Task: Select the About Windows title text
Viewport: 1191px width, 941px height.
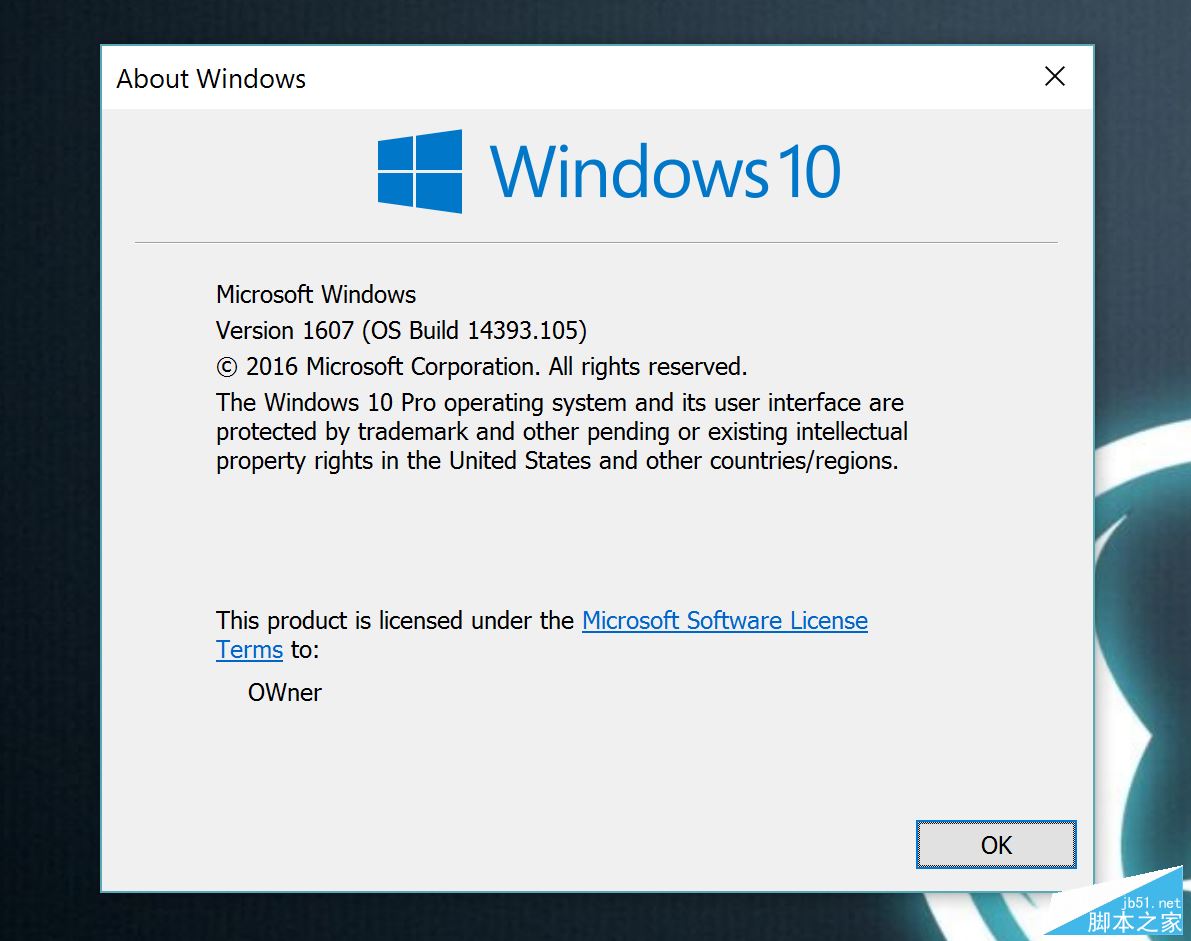Action: [210, 78]
